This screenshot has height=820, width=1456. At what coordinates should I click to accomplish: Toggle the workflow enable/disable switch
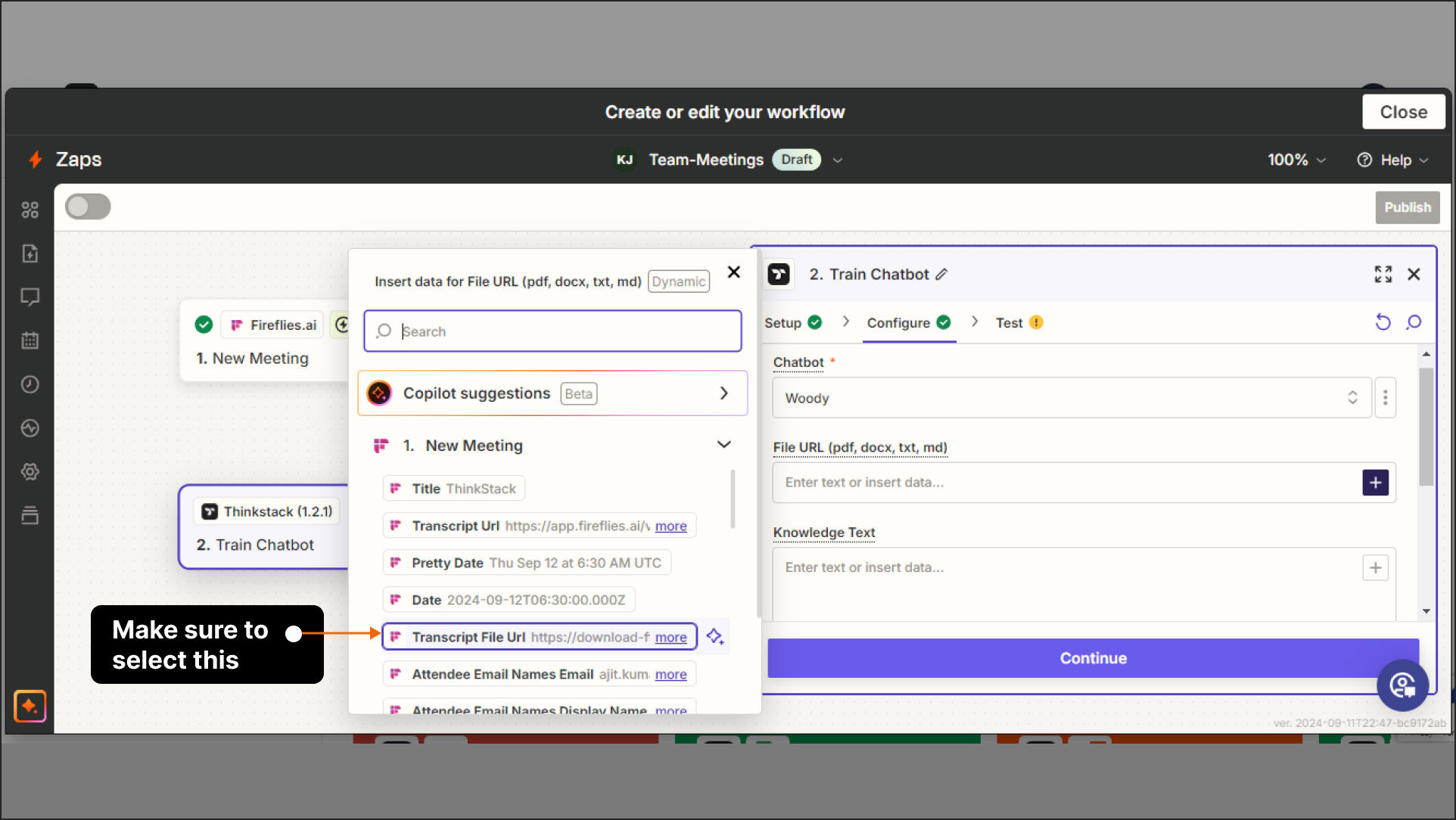(x=88, y=207)
